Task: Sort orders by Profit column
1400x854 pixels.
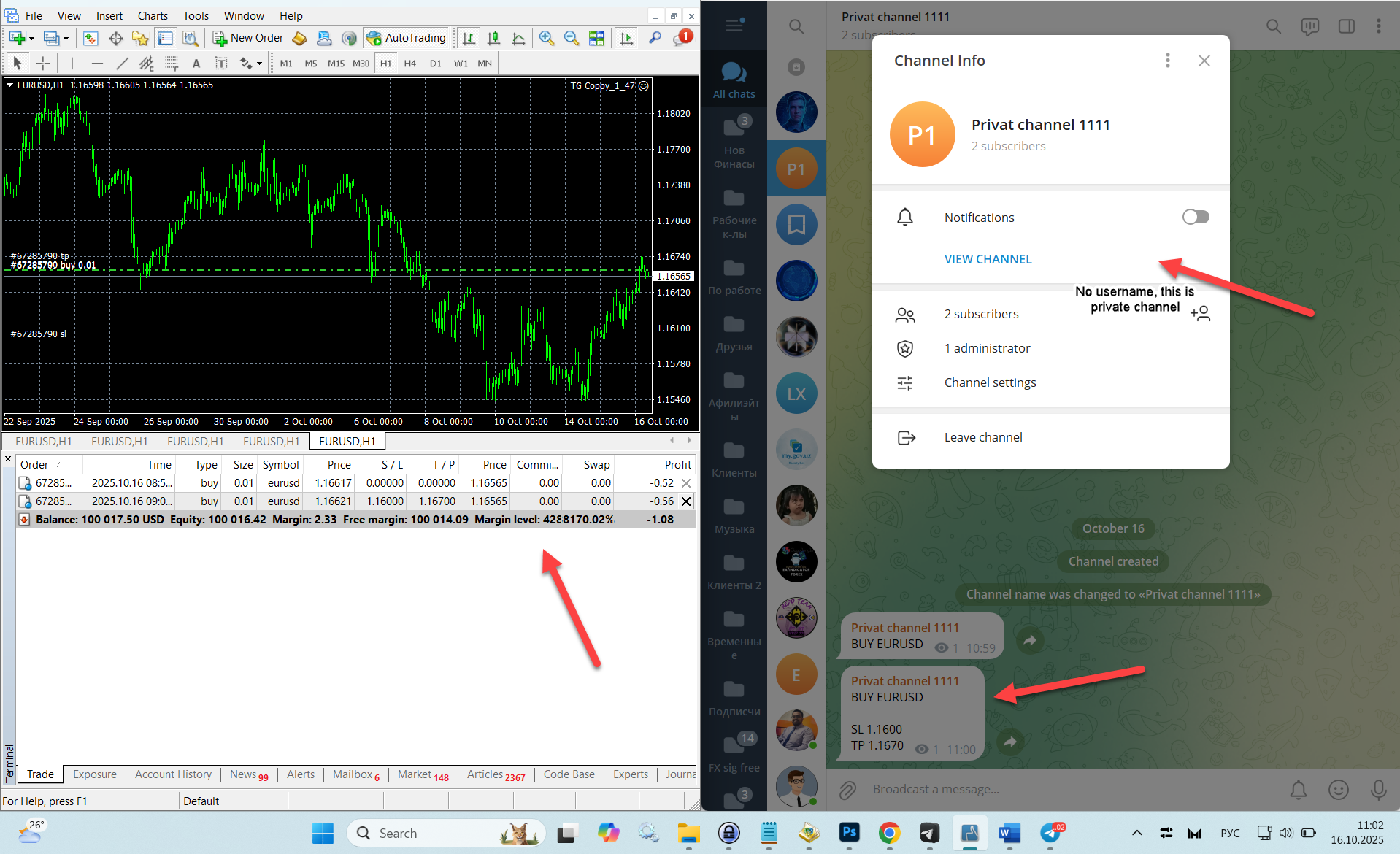Action: [677, 465]
